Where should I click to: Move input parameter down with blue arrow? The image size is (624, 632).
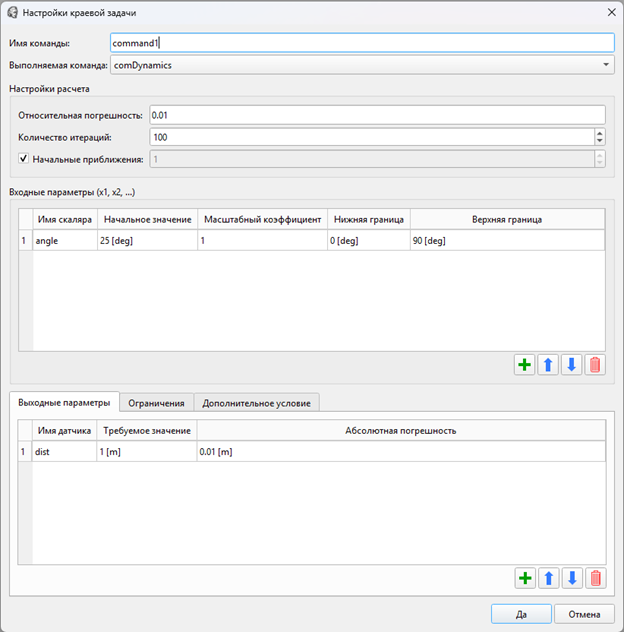[572, 365]
